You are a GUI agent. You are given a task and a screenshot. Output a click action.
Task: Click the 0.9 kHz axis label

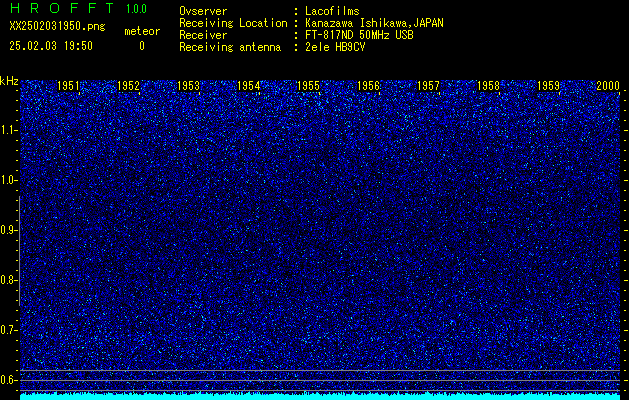[8, 230]
